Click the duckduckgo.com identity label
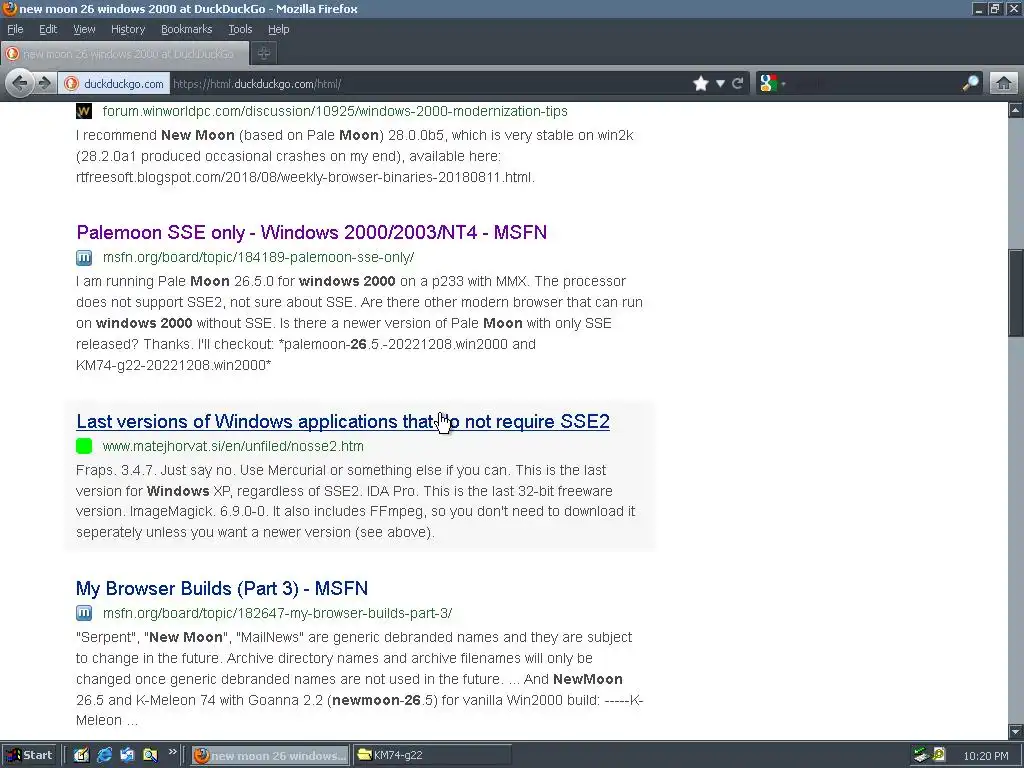Image resolution: width=1024 pixels, height=768 pixels. click(x=124, y=84)
